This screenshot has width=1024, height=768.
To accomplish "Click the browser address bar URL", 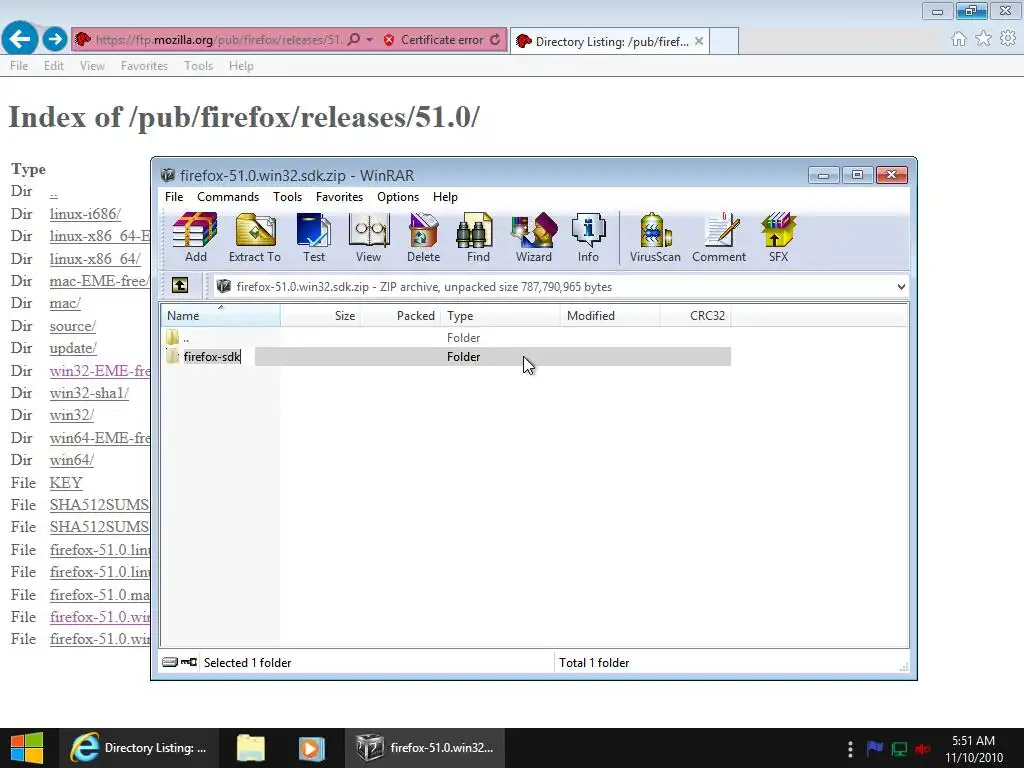I will (219, 40).
